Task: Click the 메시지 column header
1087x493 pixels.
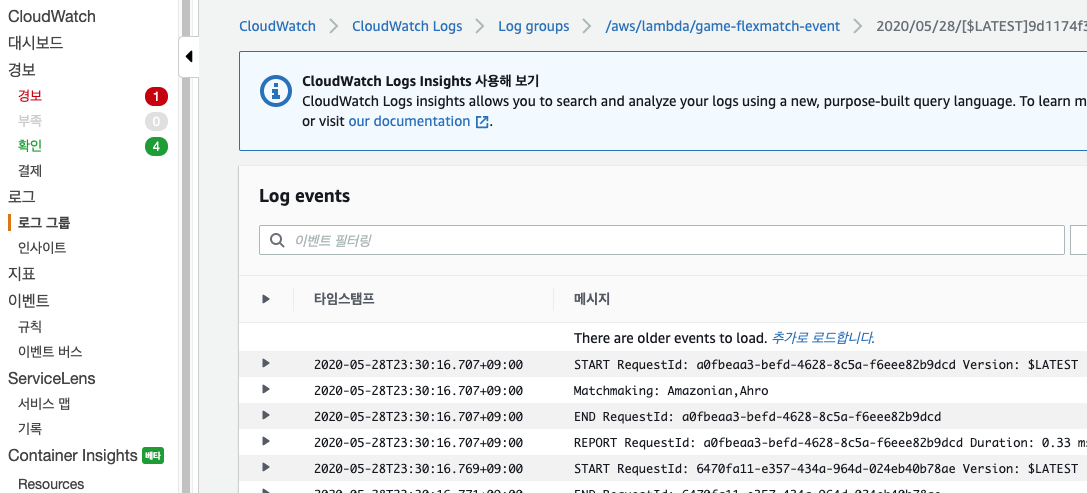Action: (x=591, y=300)
